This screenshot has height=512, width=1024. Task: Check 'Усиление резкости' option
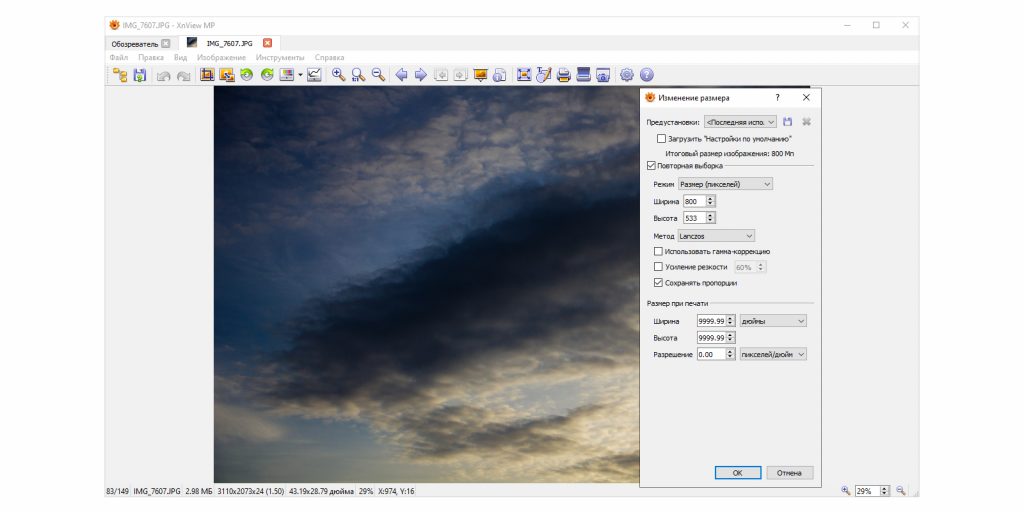[x=658, y=267]
